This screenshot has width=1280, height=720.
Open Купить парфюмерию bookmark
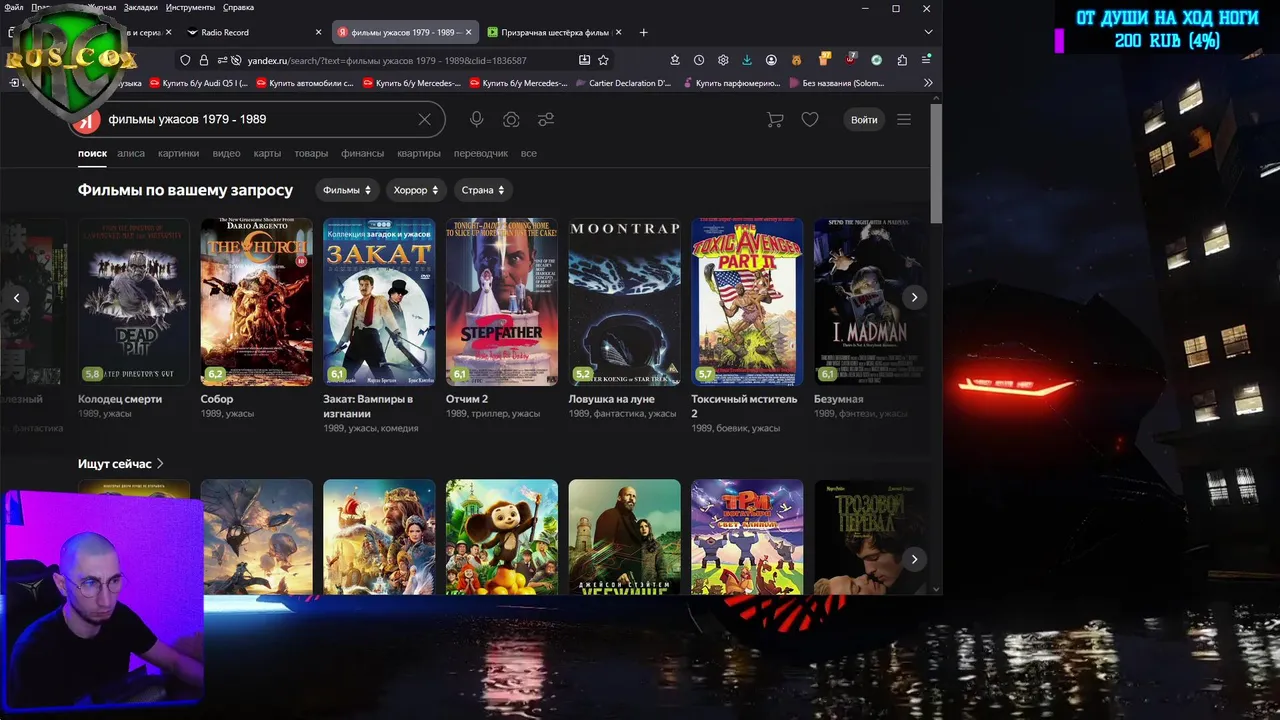(x=730, y=83)
